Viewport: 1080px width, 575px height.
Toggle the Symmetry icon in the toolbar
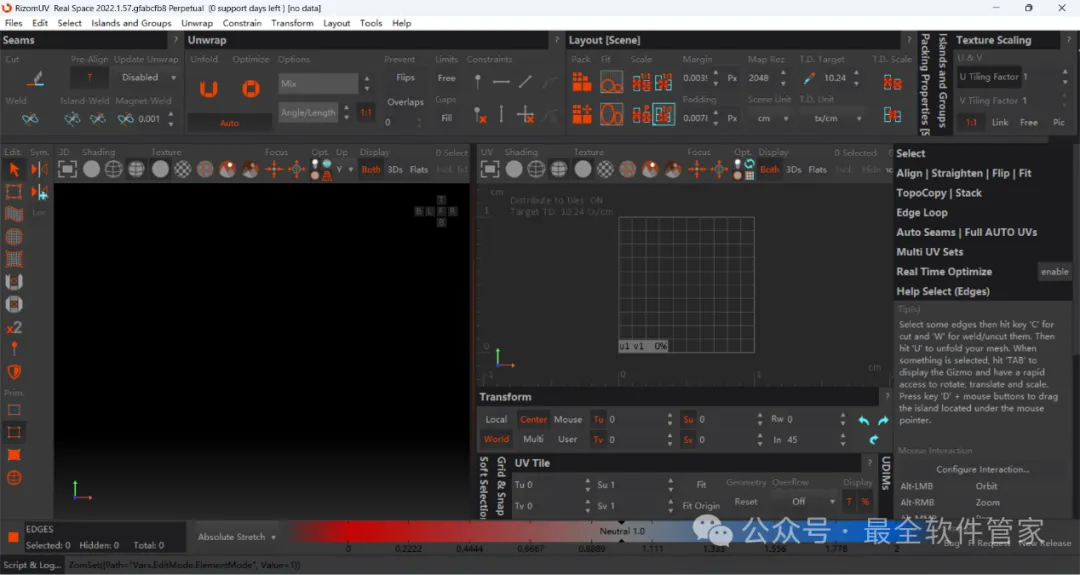click(40, 169)
